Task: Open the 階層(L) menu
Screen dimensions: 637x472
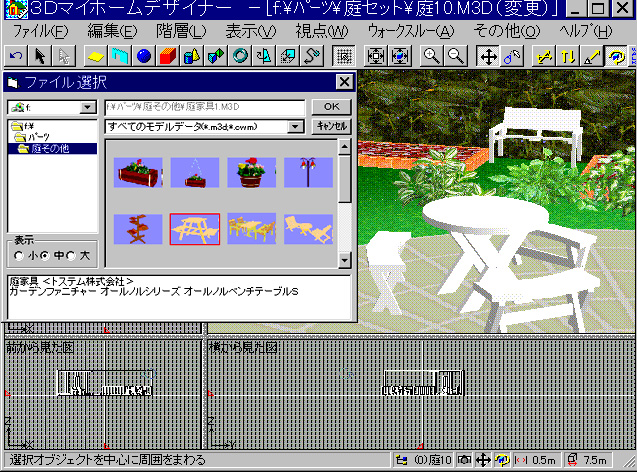Action: pyautogui.click(x=181, y=31)
